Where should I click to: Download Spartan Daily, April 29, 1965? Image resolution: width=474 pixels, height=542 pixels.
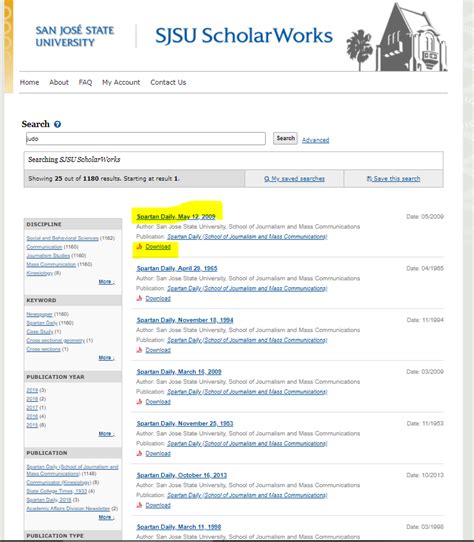(x=158, y=298)
